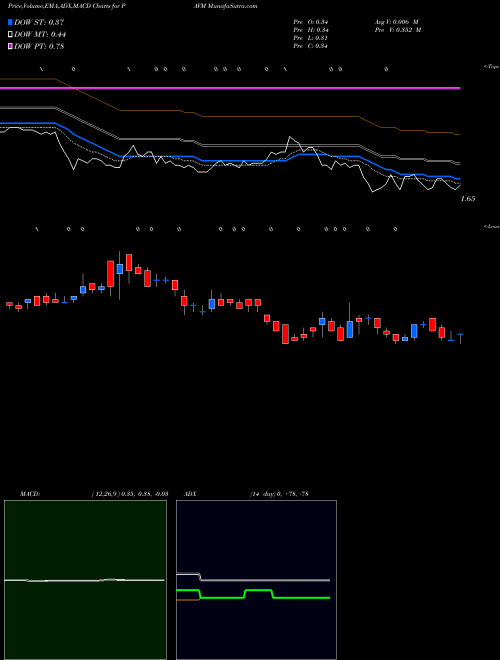
Task: Click the blue DOW ST legend swatch
Action: coord(11,22)
